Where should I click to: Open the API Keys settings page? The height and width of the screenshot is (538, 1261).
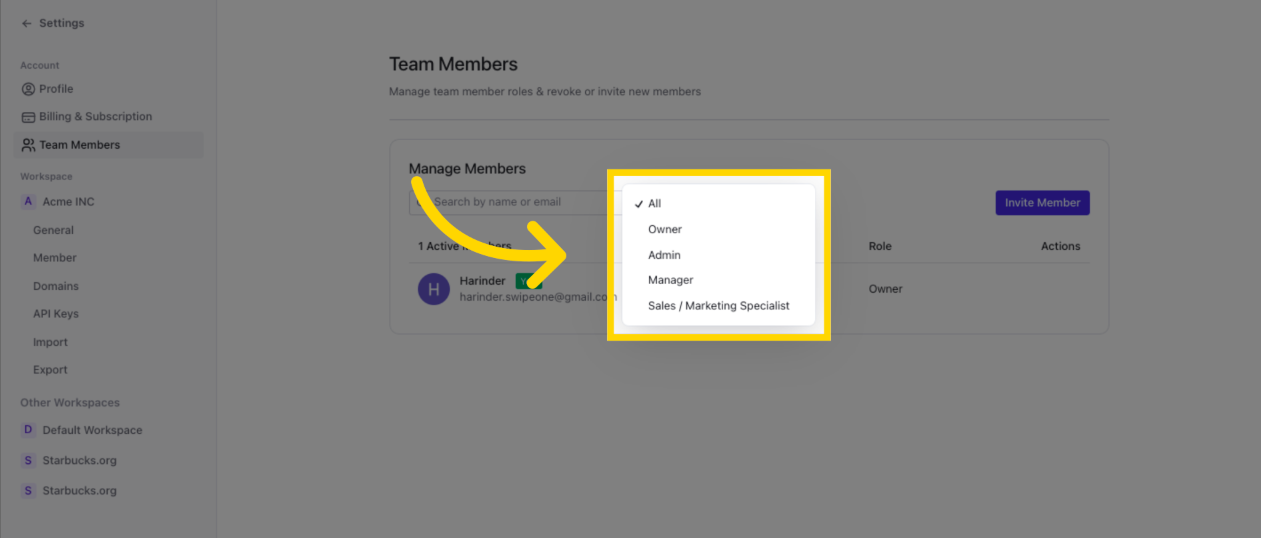pos(55,314)
